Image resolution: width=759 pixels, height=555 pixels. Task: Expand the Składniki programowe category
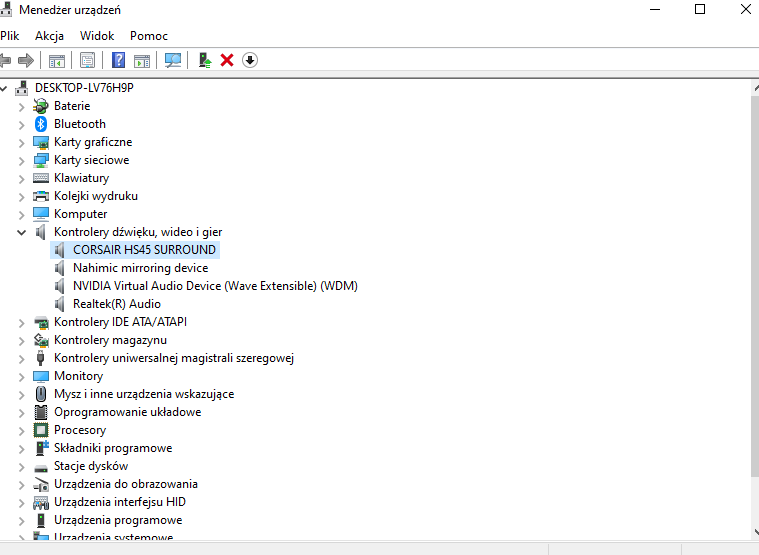coord(21,449)
